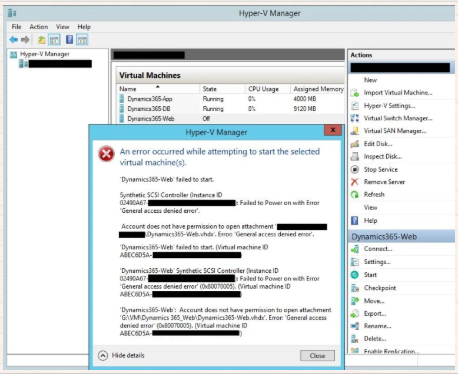Open the File menu
Viewport: 458px width, 374px height.
coord(16,27)
